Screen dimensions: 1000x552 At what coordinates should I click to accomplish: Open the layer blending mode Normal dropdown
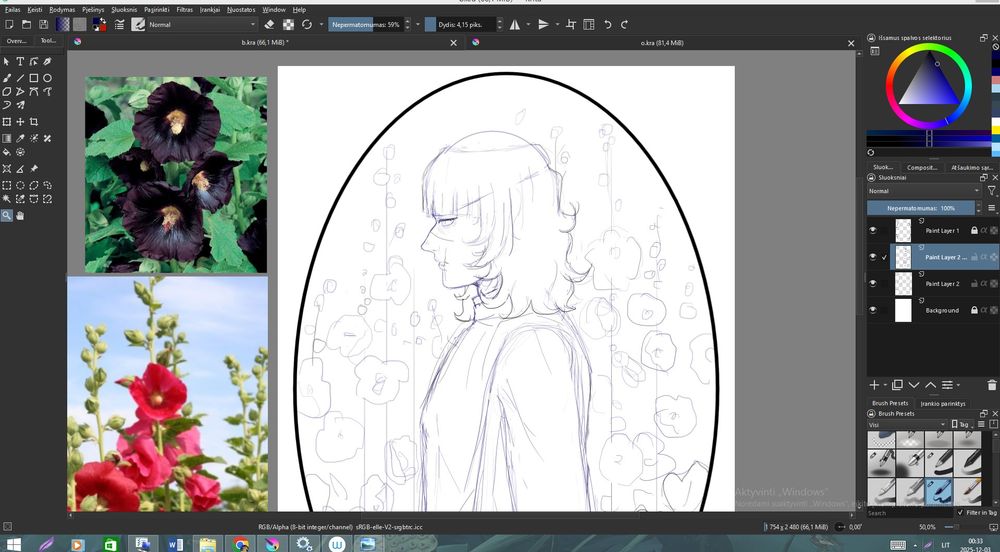923,191
